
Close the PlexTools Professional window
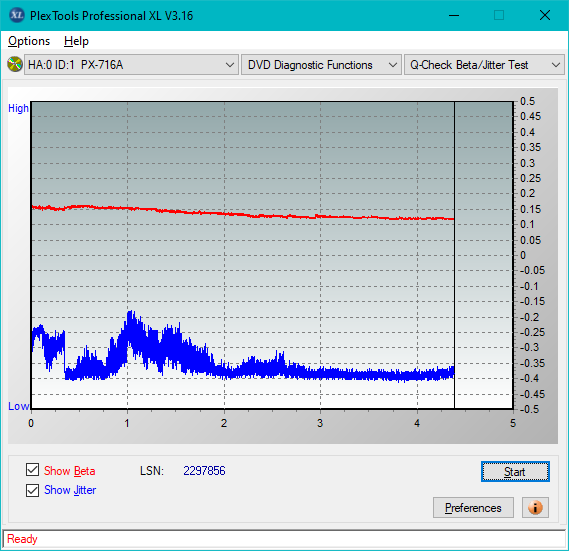pos(545,15)
